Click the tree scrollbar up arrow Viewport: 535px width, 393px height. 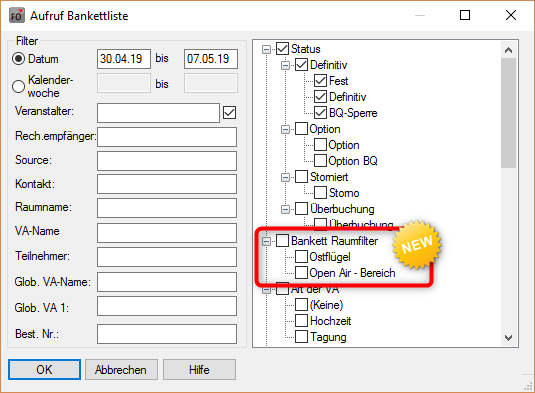tap(508, 50)
